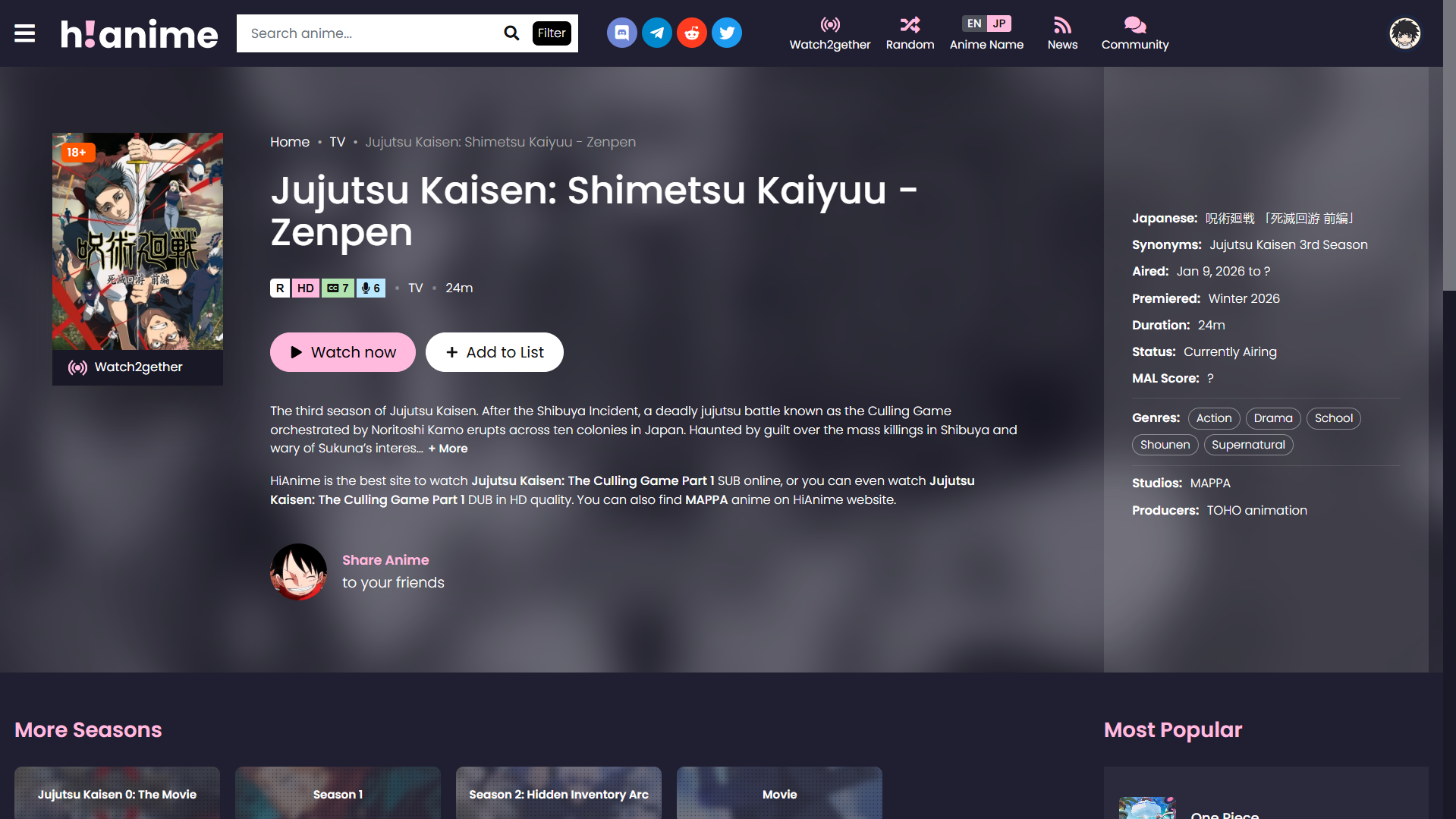Go to the News section
This screenshot has width=1456, height=819.
(x=1062, y=33)
